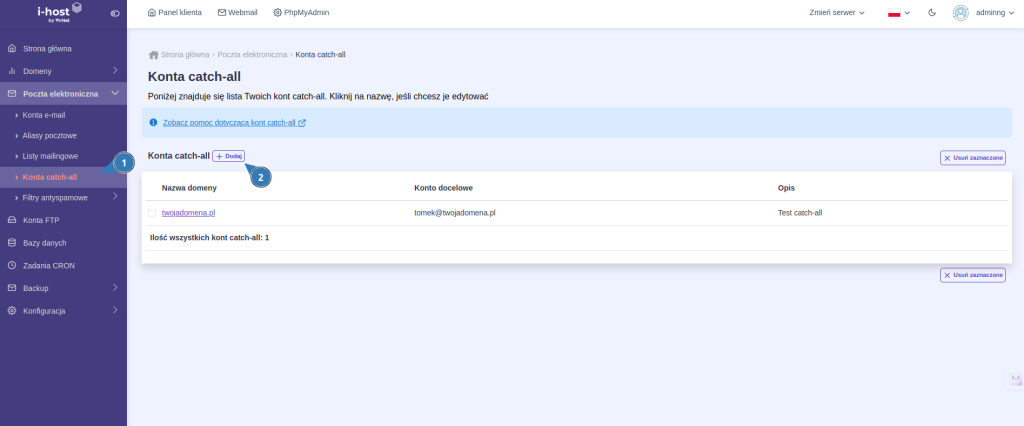Click the i-host logo
This screenshot has height=426, width=1024.
pyautogui.click(x=59, y=11)
